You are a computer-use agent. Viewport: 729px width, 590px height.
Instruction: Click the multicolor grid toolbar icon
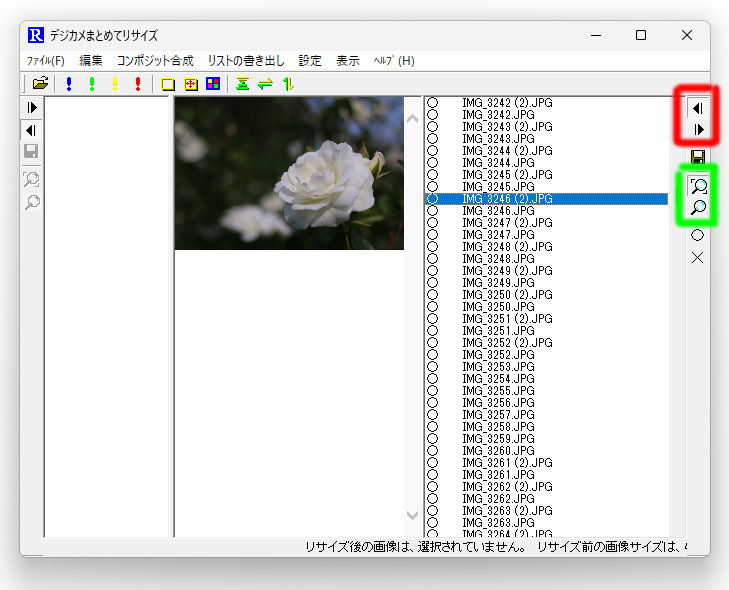[213, 84]
